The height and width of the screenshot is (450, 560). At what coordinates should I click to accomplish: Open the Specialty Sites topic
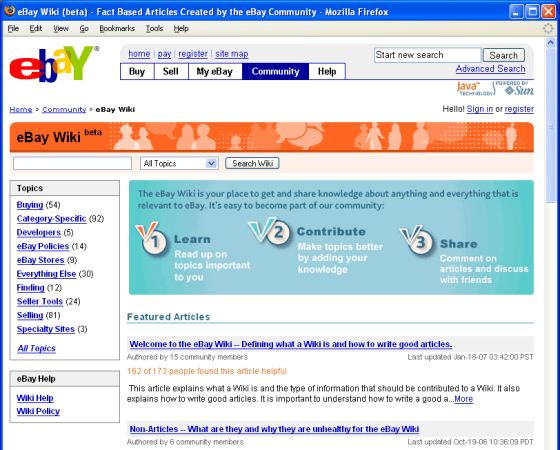coord(46,329)
